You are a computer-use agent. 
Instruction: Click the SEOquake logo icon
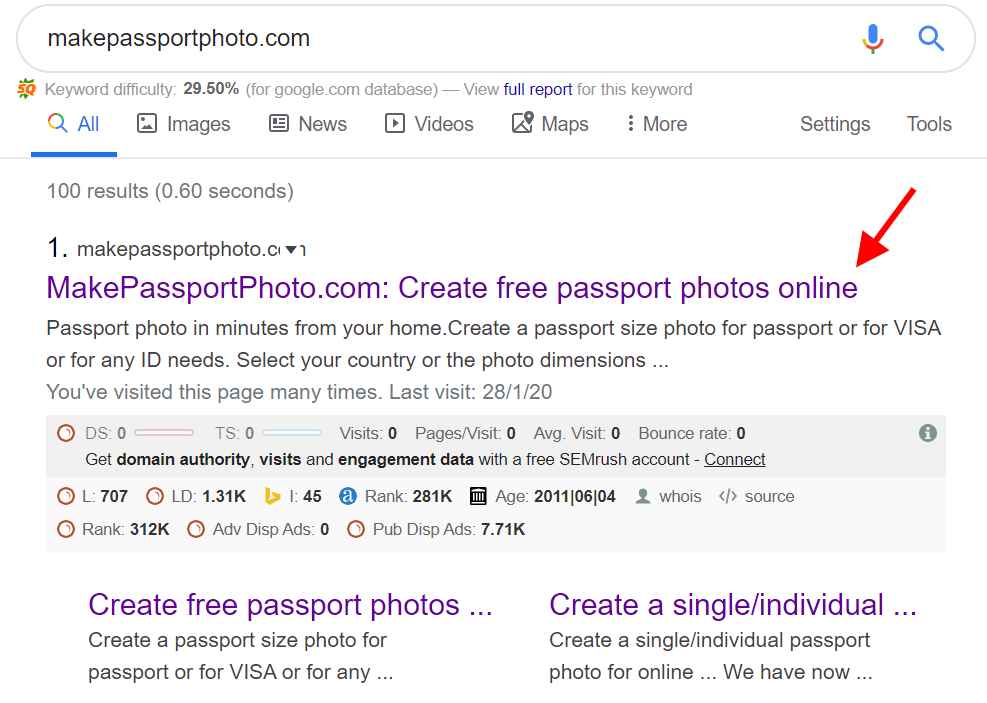pos(27,89)
